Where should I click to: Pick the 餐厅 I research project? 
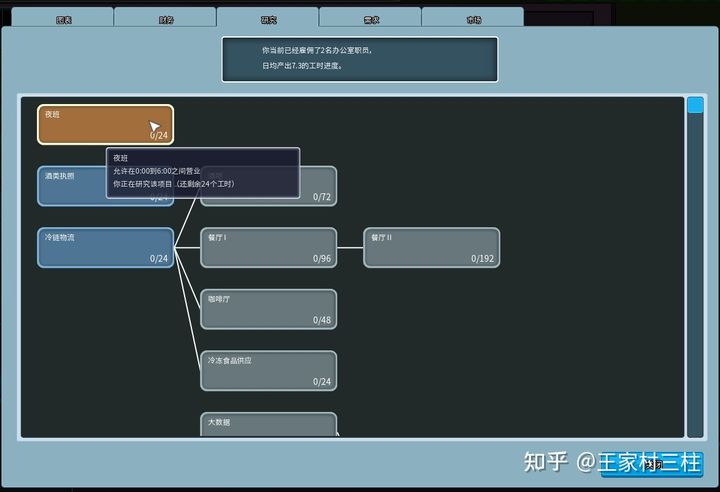[x=268, y=247]
